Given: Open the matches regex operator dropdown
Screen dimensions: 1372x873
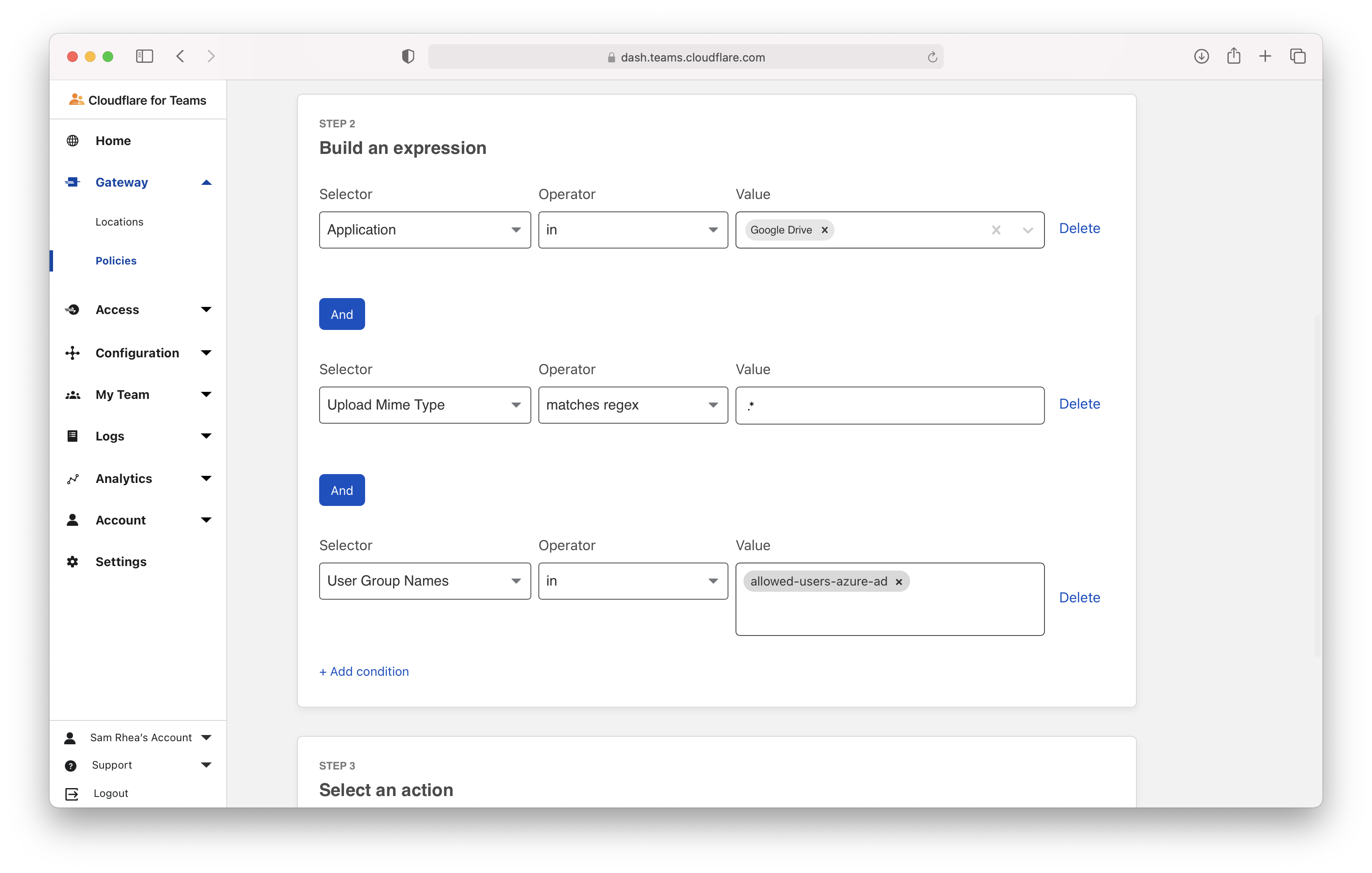Looking at the screenshot, I should 633,405.
